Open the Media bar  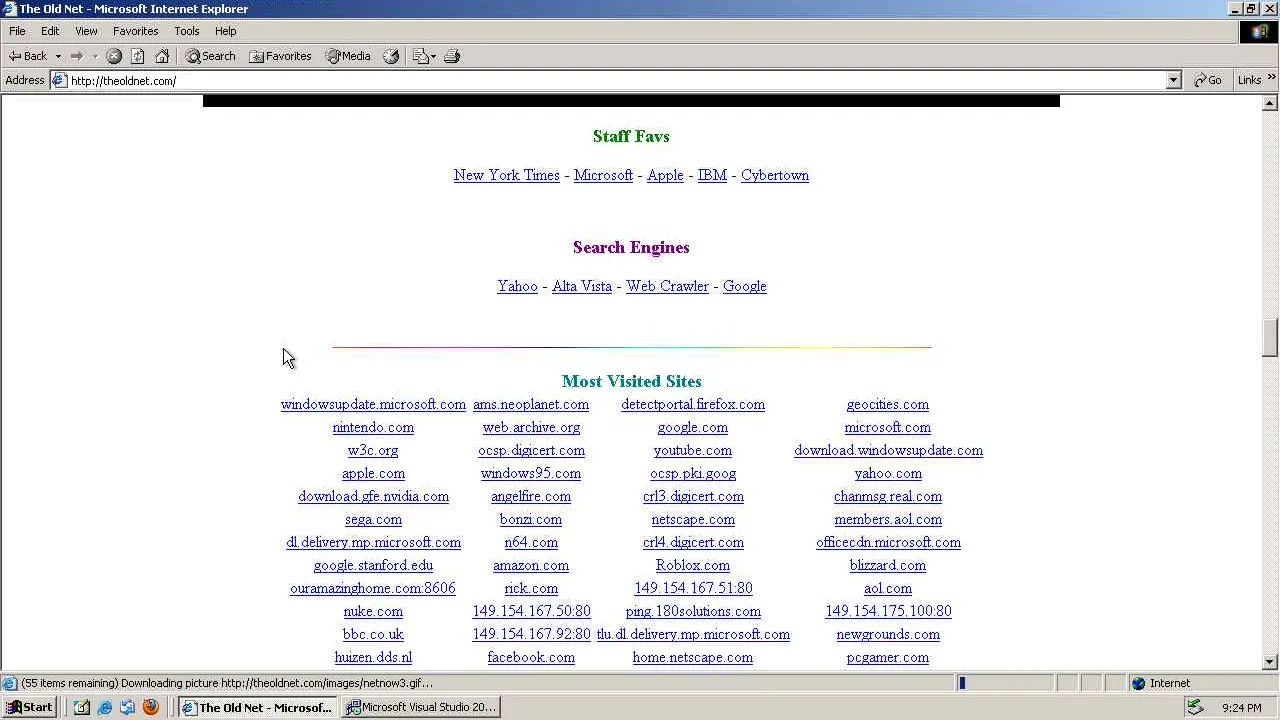348,56
